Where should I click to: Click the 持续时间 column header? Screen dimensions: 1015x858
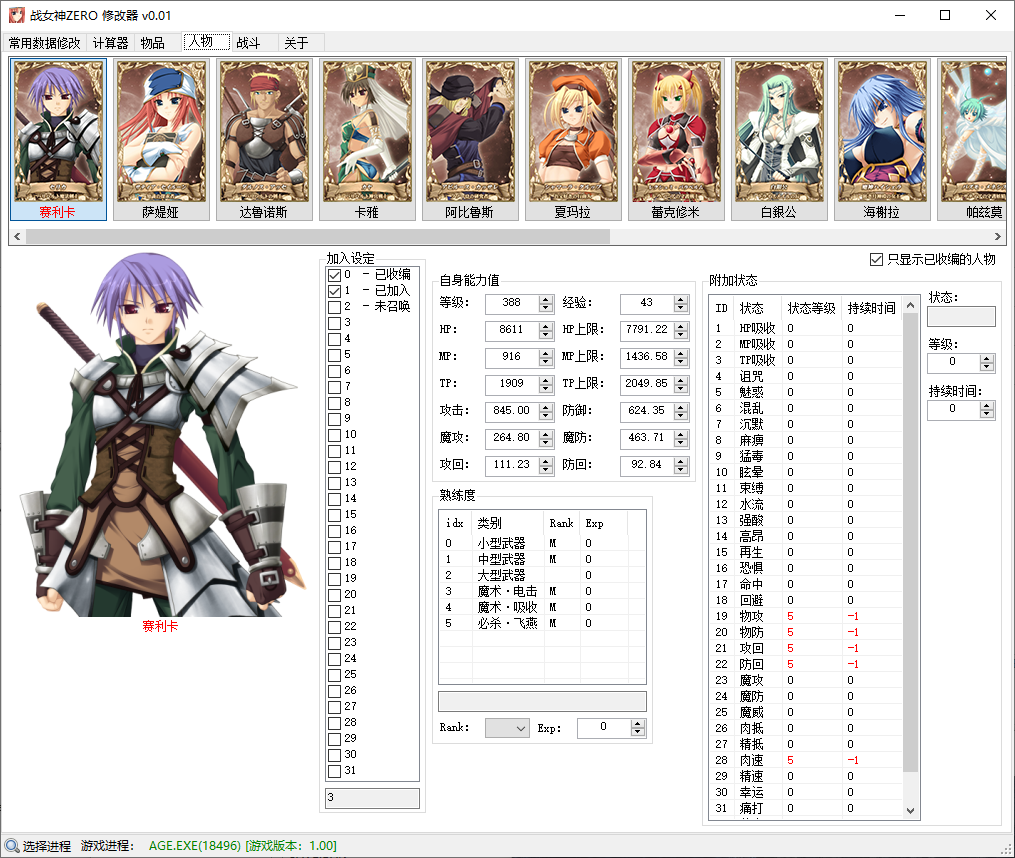(871, 308)
